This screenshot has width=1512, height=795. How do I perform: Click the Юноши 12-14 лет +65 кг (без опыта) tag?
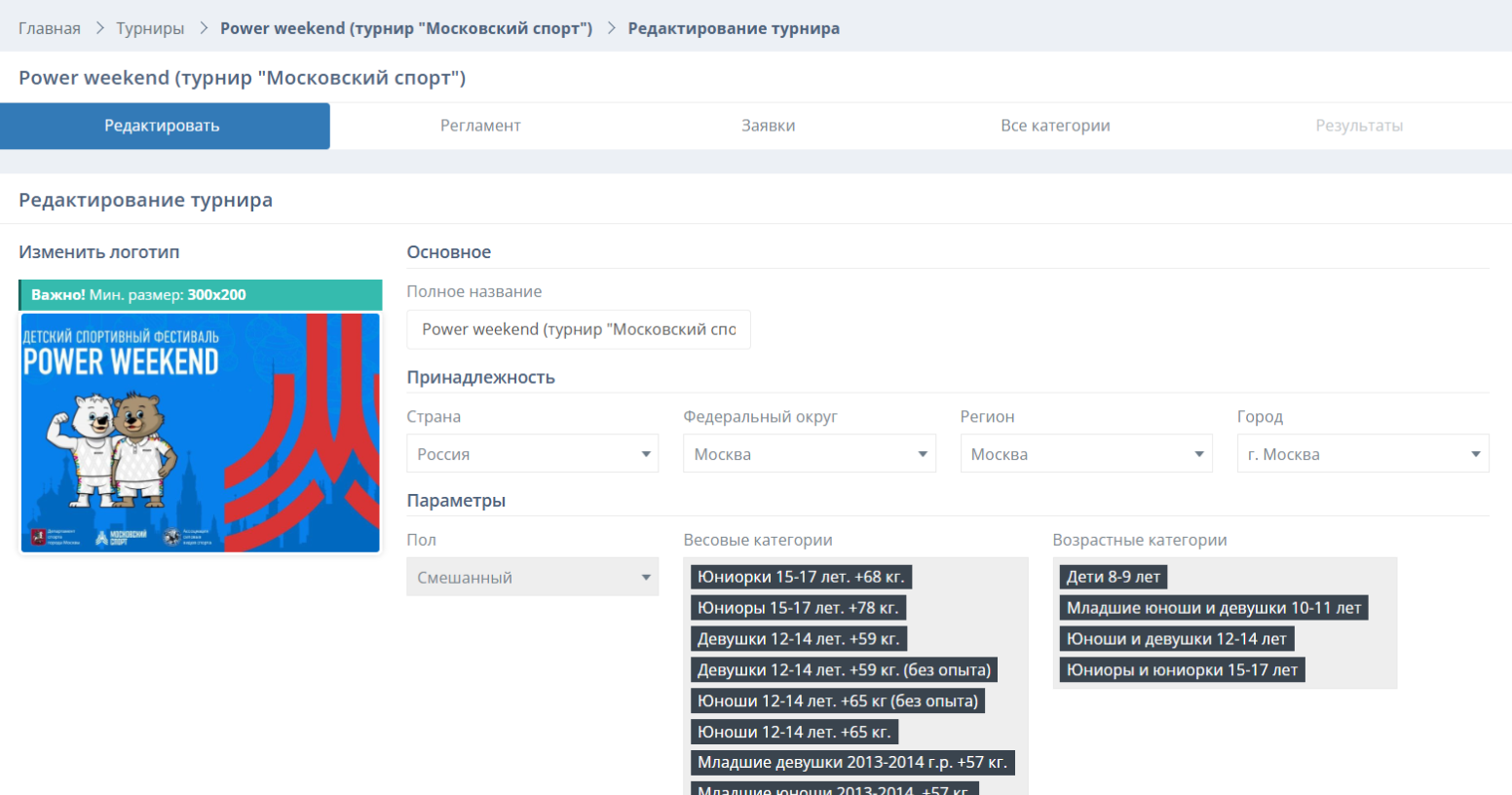click(837, 700)
